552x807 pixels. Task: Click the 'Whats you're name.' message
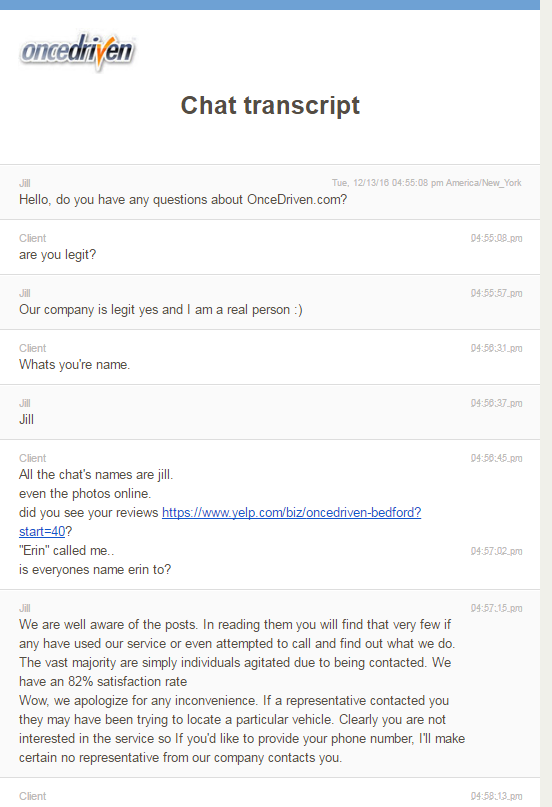[75, 365]
